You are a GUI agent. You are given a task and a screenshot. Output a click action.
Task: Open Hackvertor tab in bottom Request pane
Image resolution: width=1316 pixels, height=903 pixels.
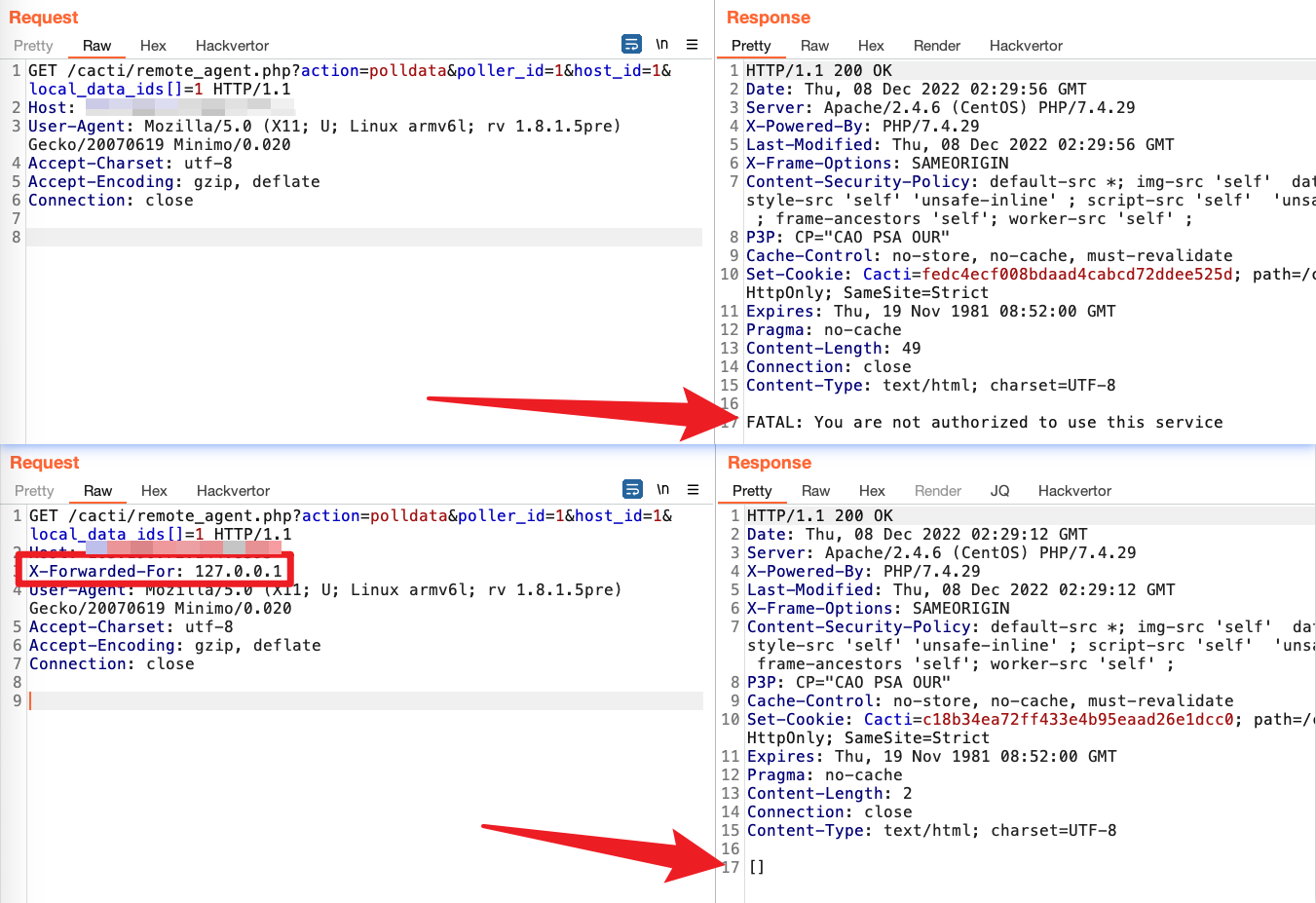coord(233,491)
